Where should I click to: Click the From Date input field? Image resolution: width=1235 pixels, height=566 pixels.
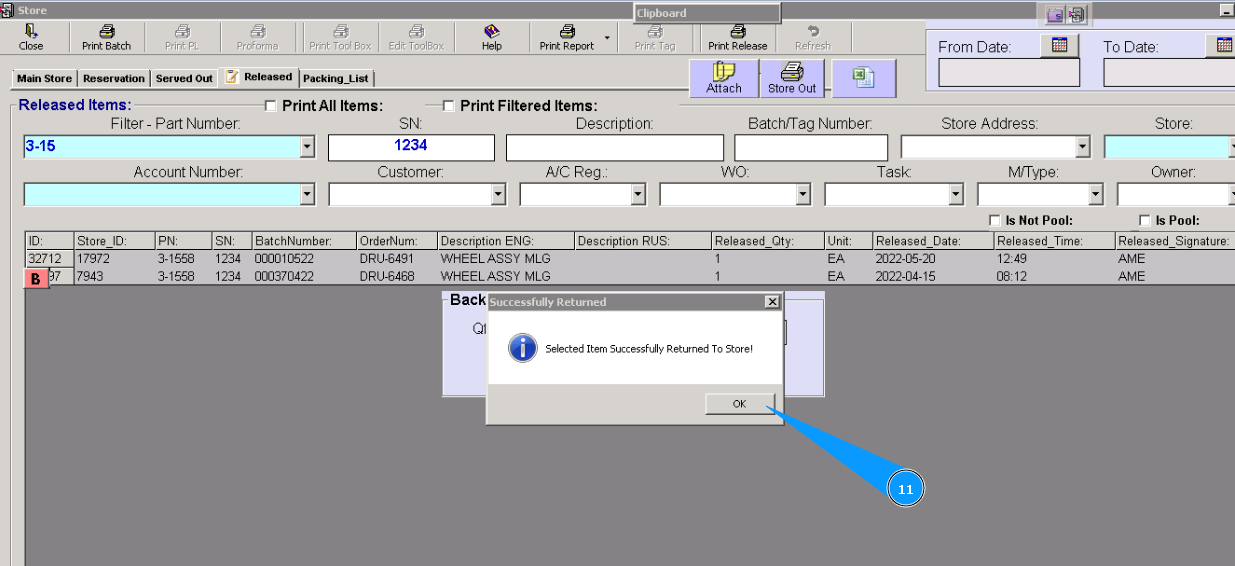(1009, 73)
